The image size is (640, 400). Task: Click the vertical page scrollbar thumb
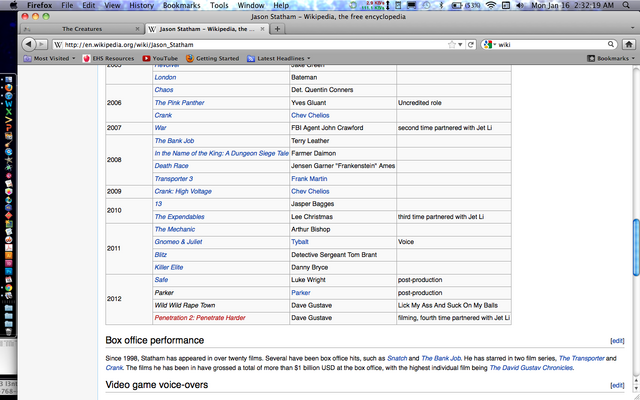636,248
